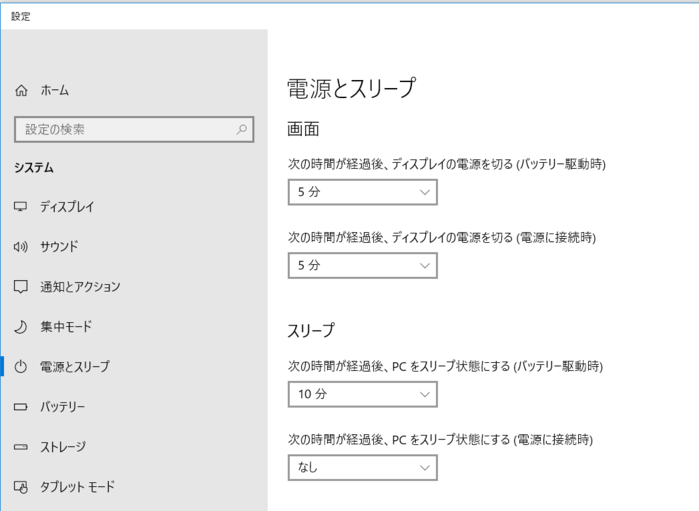699x511 pixels.
Task: Click the ストレージ drive icon
Action: tap(21, 447)
